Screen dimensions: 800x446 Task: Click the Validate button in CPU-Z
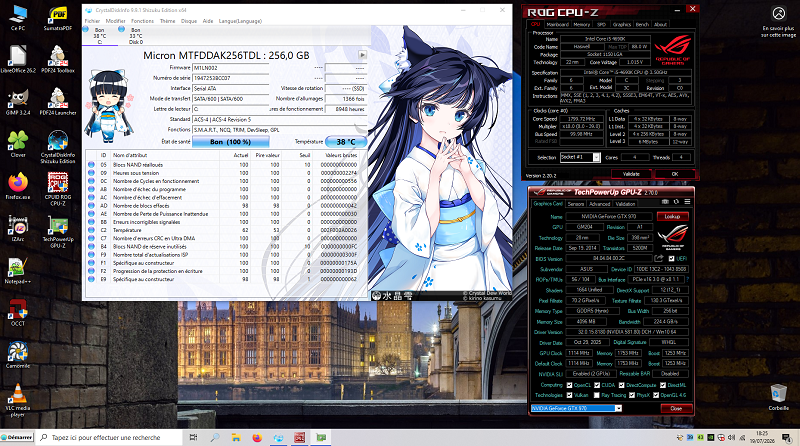(631, 174)
